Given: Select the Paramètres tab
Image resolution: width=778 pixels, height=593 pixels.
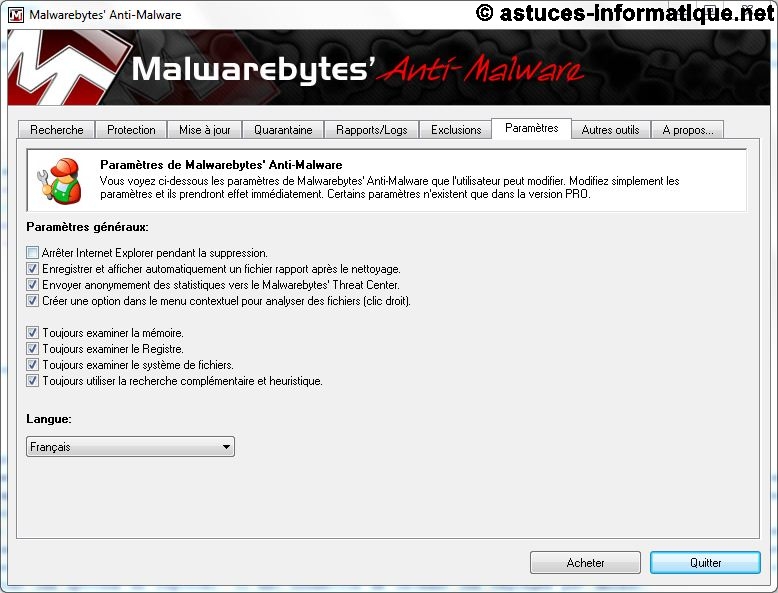Looking at the screenshot, I should point(531,129).
